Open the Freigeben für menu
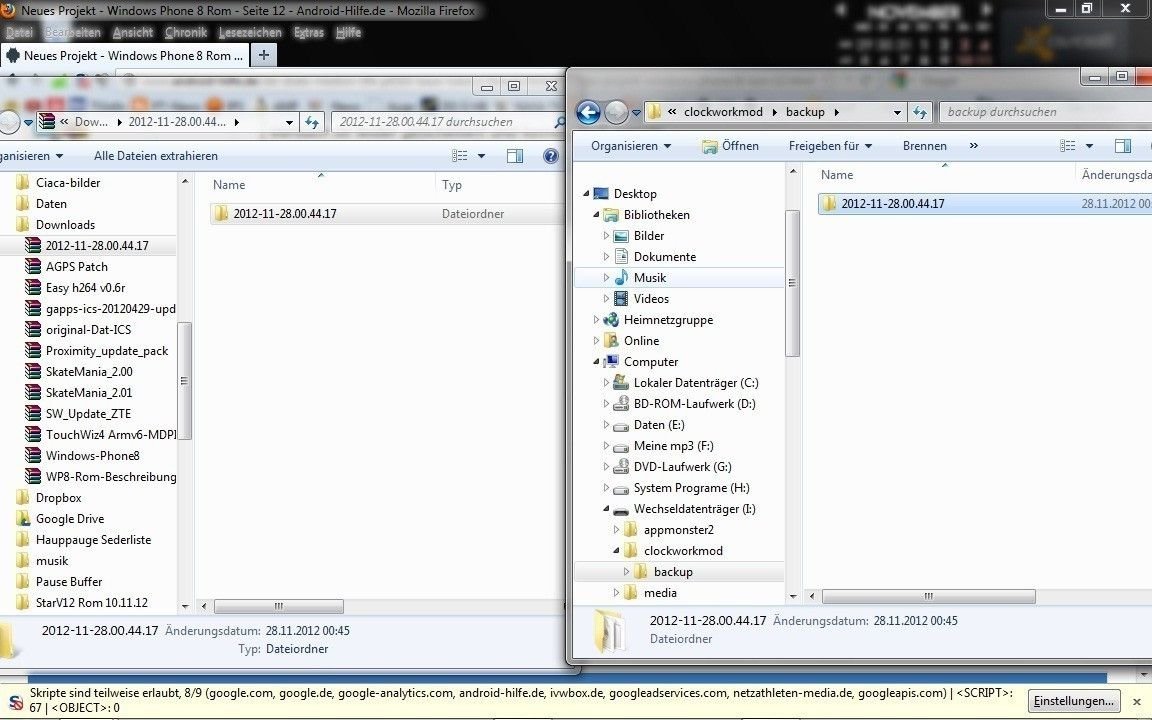 tap(830, 145)
